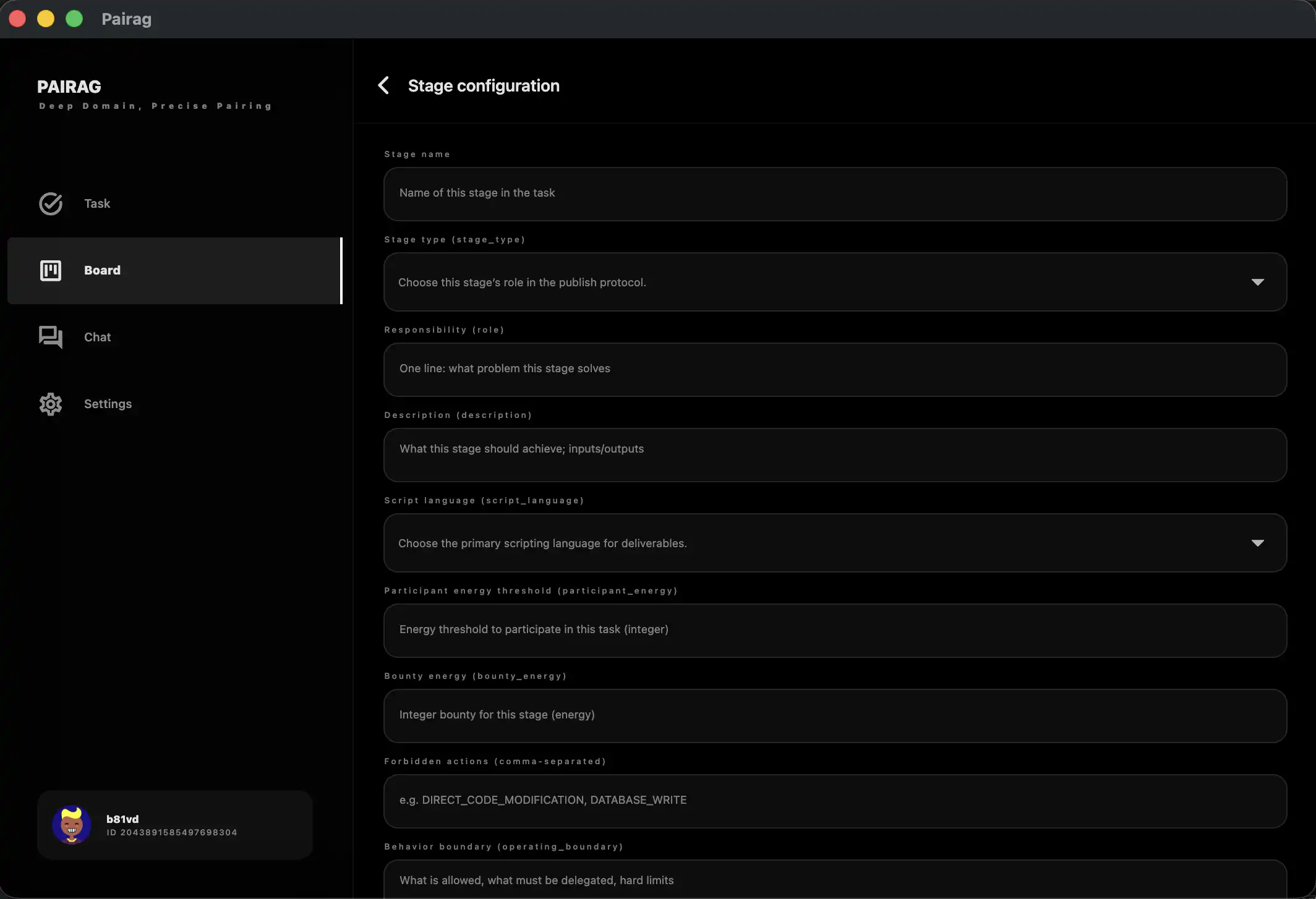Click the 'Script language (script_language)' label
1316x899 pixels.
coord(484,500)
